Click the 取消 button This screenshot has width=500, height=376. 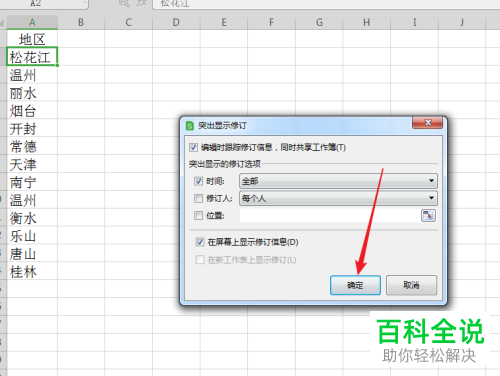(411, 285)
